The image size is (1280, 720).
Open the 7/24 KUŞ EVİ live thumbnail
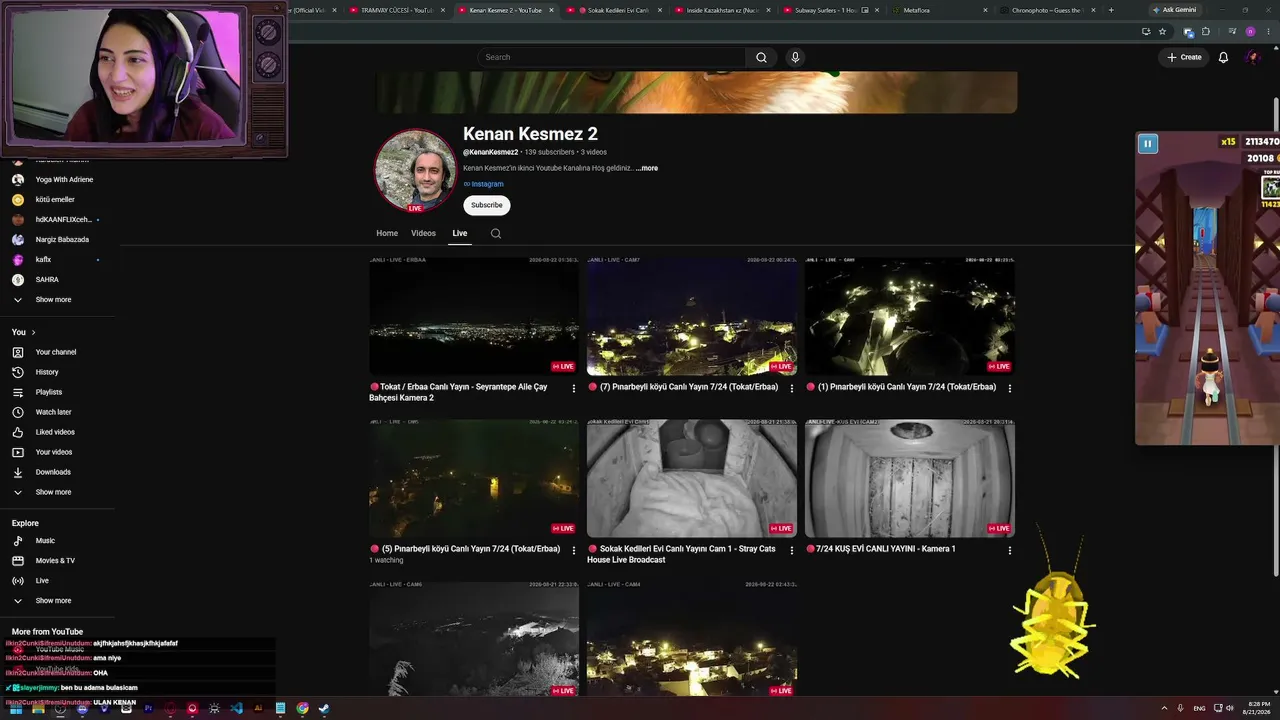[x=910, y=478]
